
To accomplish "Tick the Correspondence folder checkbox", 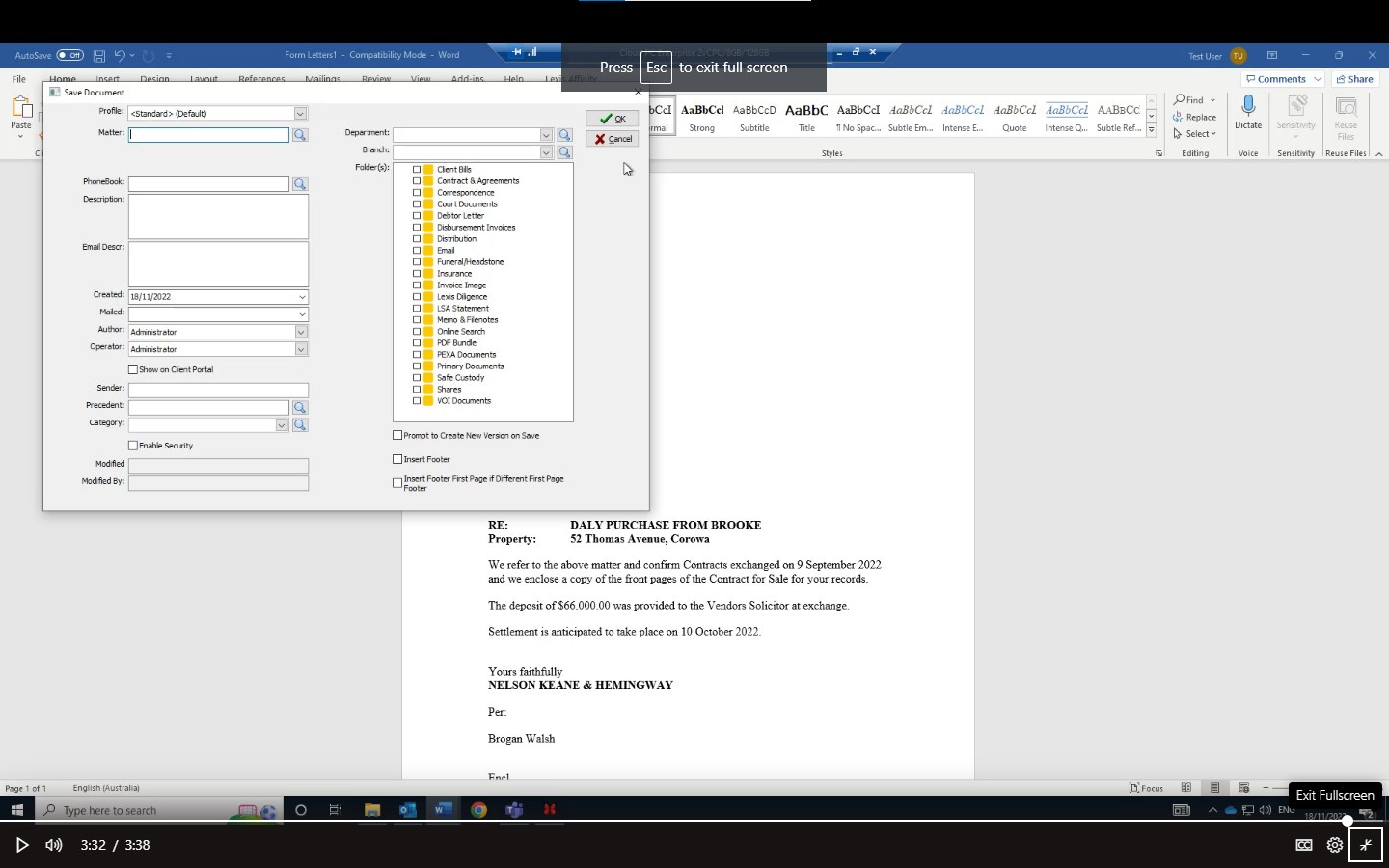I will (417, 193).
